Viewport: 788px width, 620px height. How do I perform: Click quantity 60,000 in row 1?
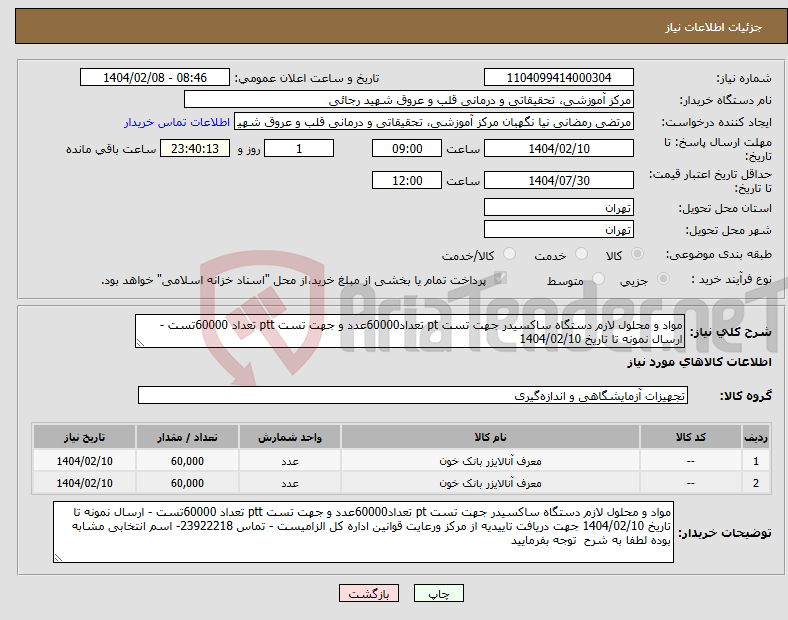point(187,461)
